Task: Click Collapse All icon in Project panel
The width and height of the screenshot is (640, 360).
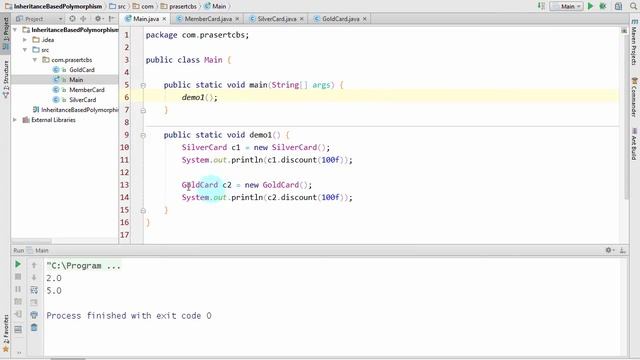Action: click(x=83, y=19)
